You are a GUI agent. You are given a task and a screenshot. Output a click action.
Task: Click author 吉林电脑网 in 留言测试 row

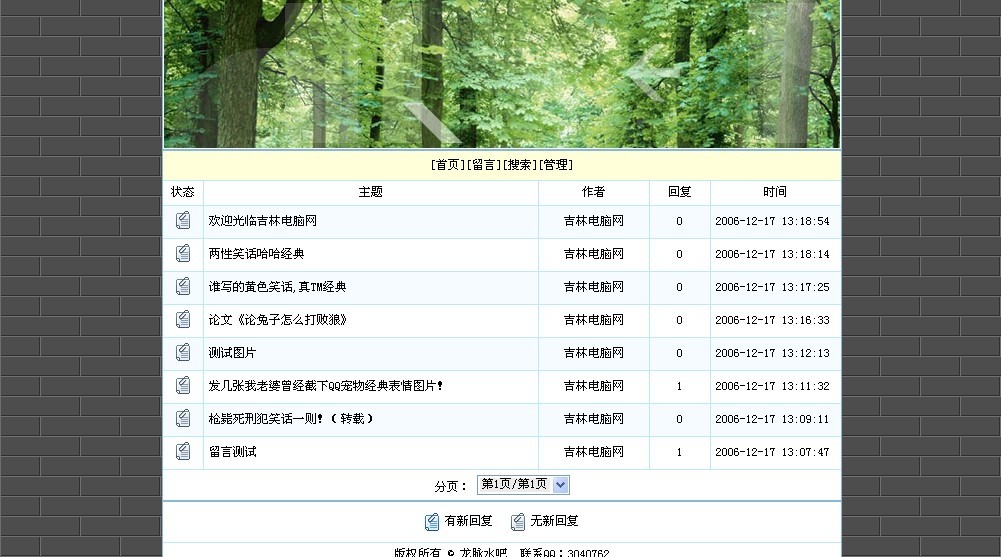(593, 452)
